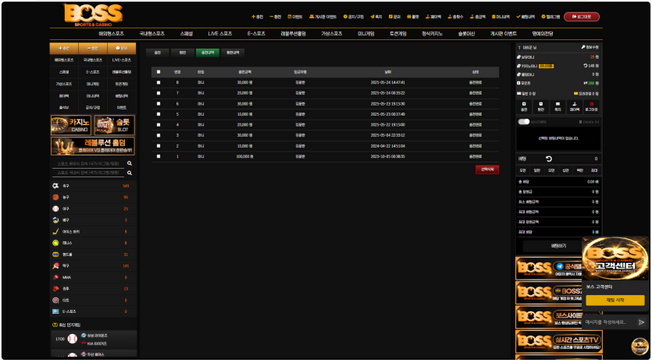This screenshot has width=652, height=360.
Task: Open LIVE 스포츠 in top navigation
Action: pos(220,34)
